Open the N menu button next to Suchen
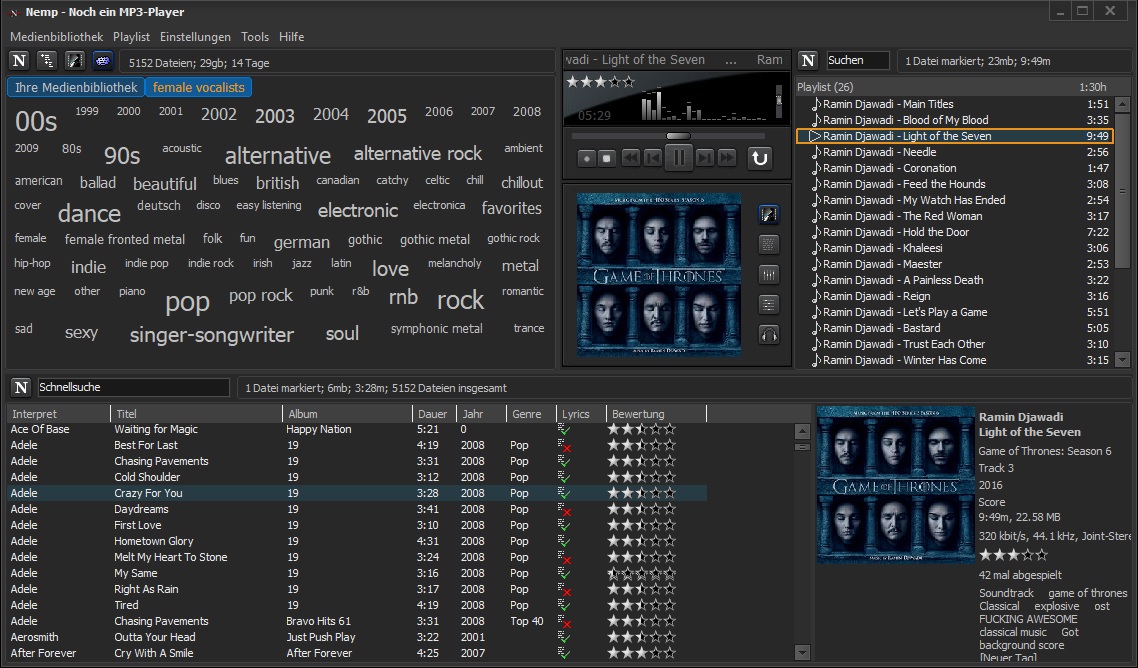The width and height of the screenshot is (1138, 668). [808, 61]
